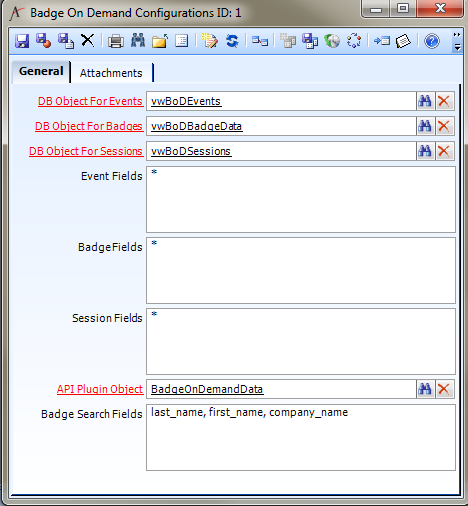Image resolution: width=468 pixels, height=506 pixels.
Task: Click the Save floppy disk icon
Action: coord(22,41)
